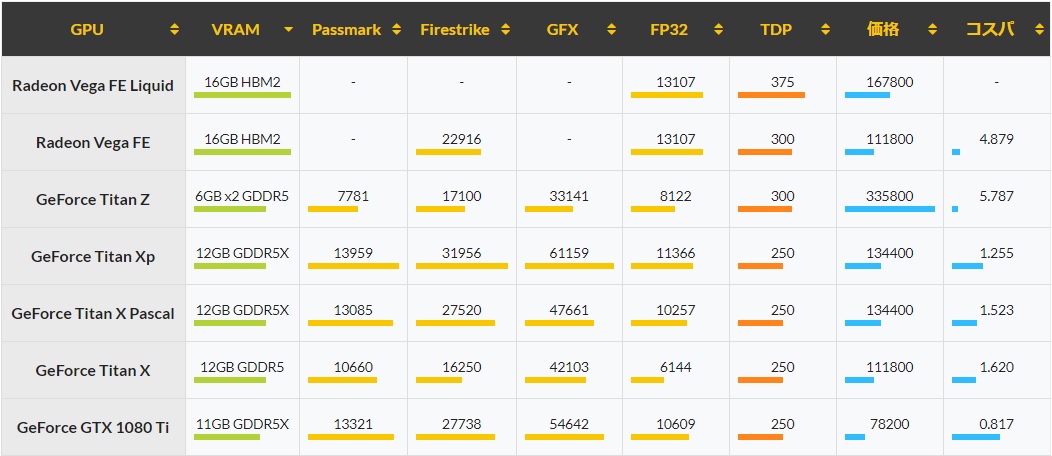Click the FP32 column sort arrows
The image size is (1052, 456).
[719, 30]
